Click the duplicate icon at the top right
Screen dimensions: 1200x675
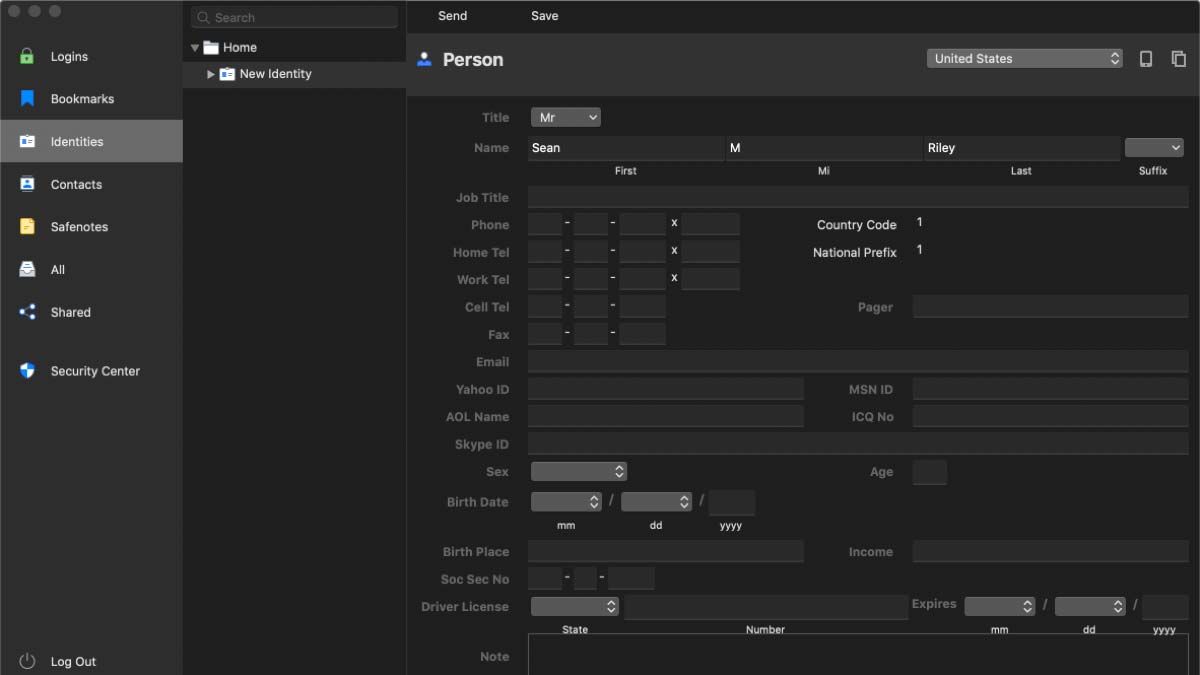click(1178, 59)
